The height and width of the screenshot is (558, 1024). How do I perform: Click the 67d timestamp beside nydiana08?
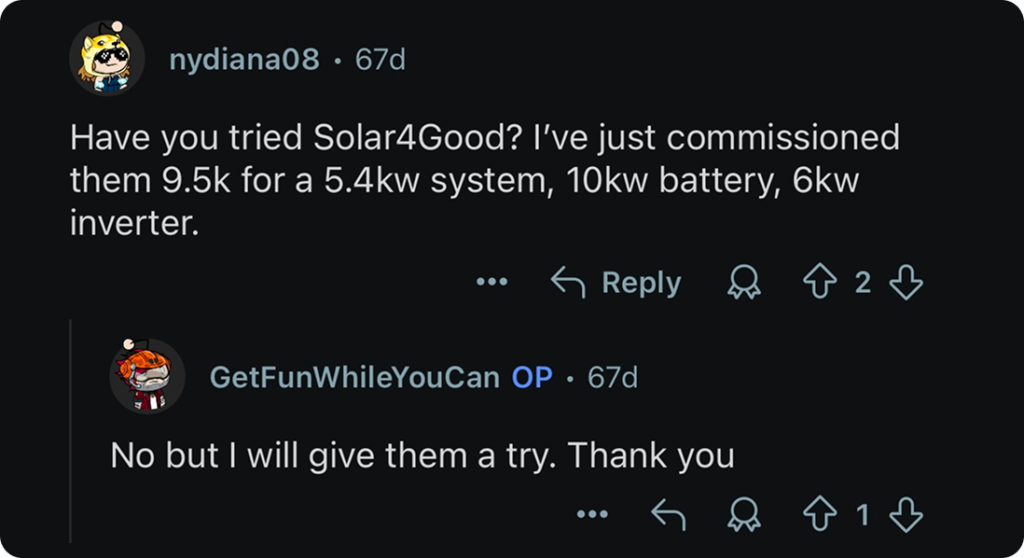point(381,60)
